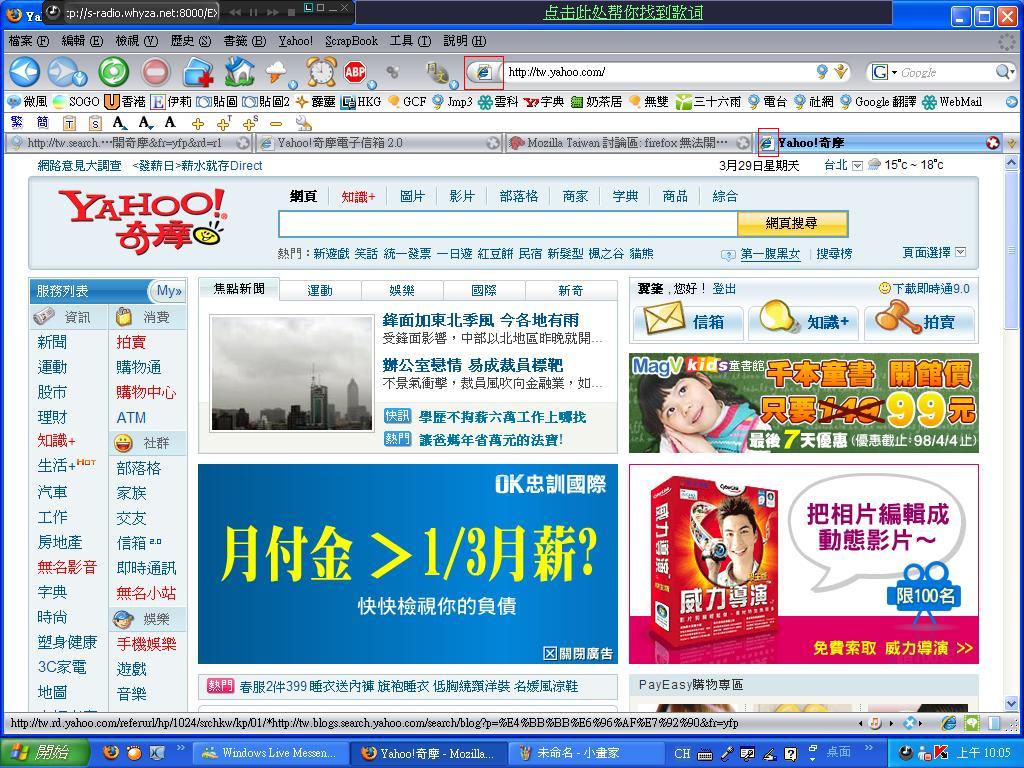Viewport: 1024px width, 768px height.
Task: Click the 網頁搜尋 search button
Action: click(792, 224)
